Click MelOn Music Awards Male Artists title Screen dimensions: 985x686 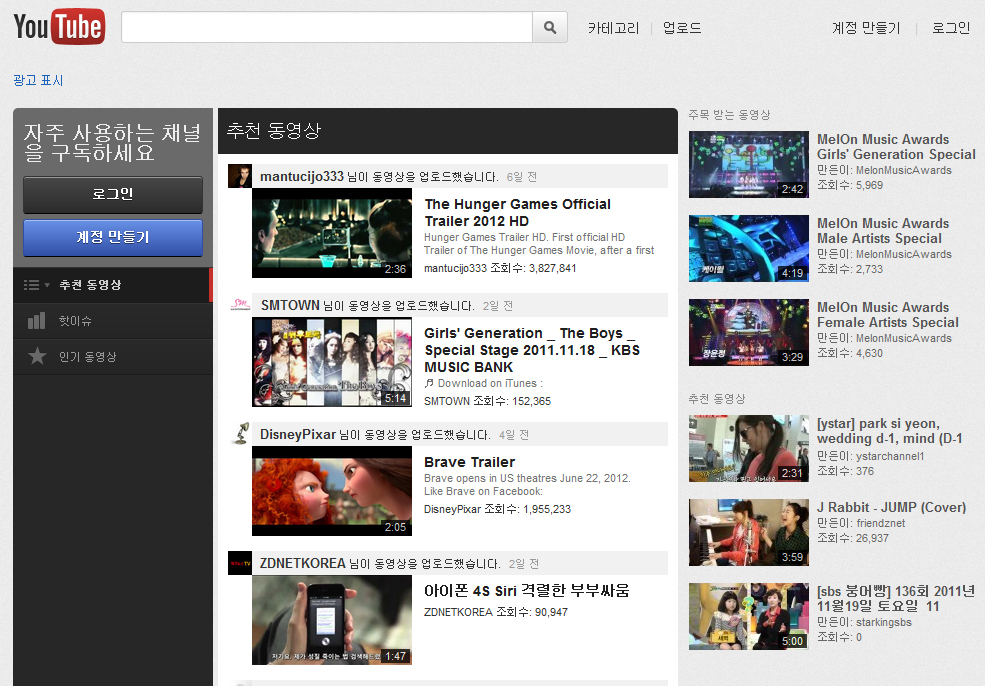(883, 231)
